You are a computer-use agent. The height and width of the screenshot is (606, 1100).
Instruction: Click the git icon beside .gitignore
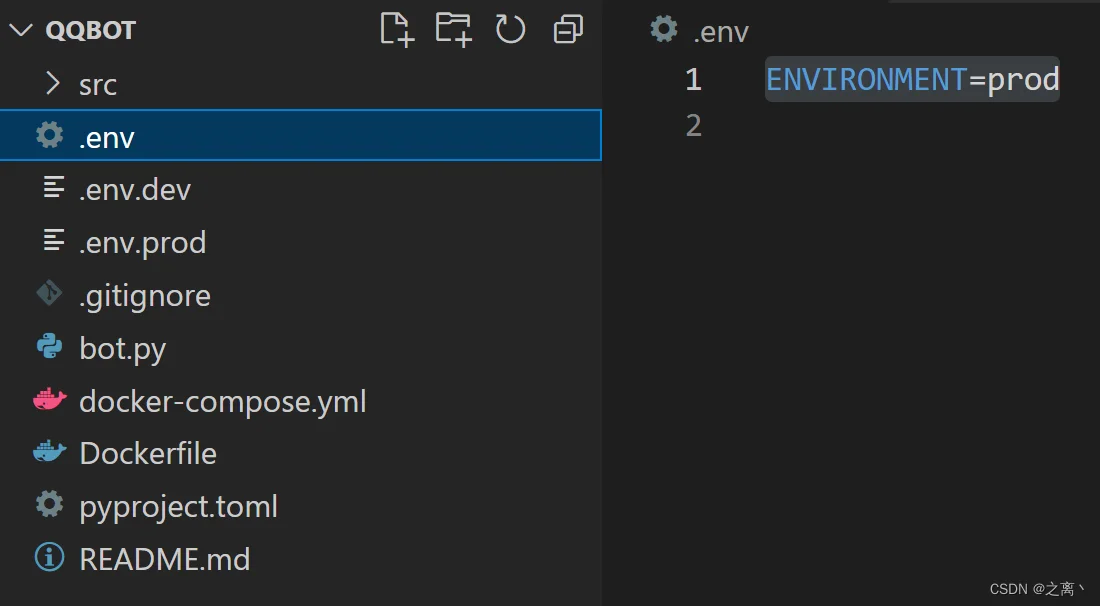click(x=50, y=294)
